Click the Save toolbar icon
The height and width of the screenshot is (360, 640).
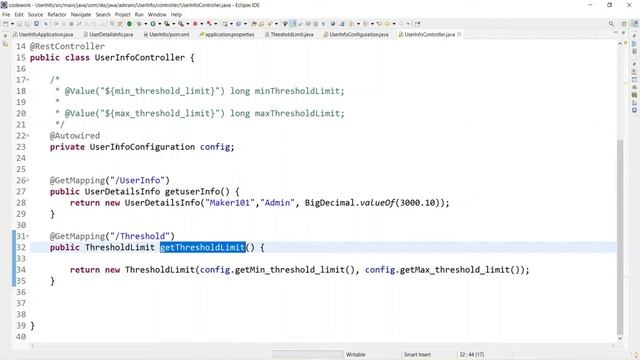coord(19,24)
